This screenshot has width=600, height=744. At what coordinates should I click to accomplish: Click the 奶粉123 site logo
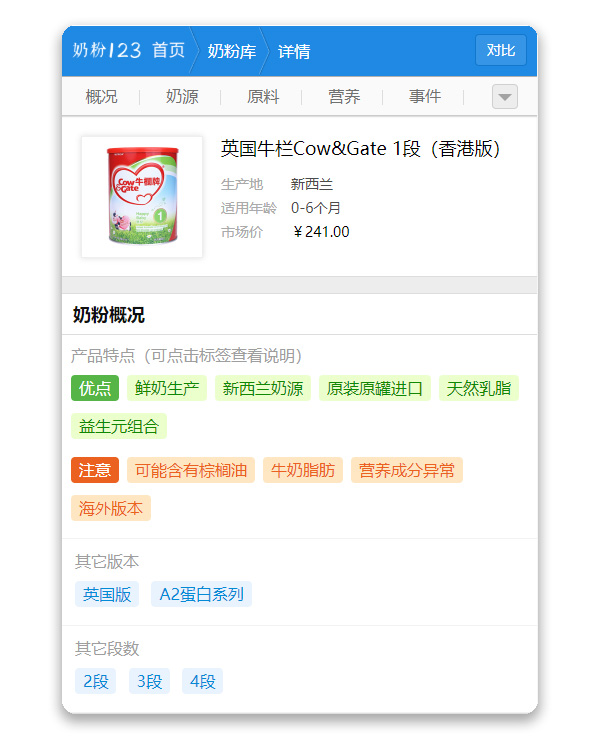[107, 51]
